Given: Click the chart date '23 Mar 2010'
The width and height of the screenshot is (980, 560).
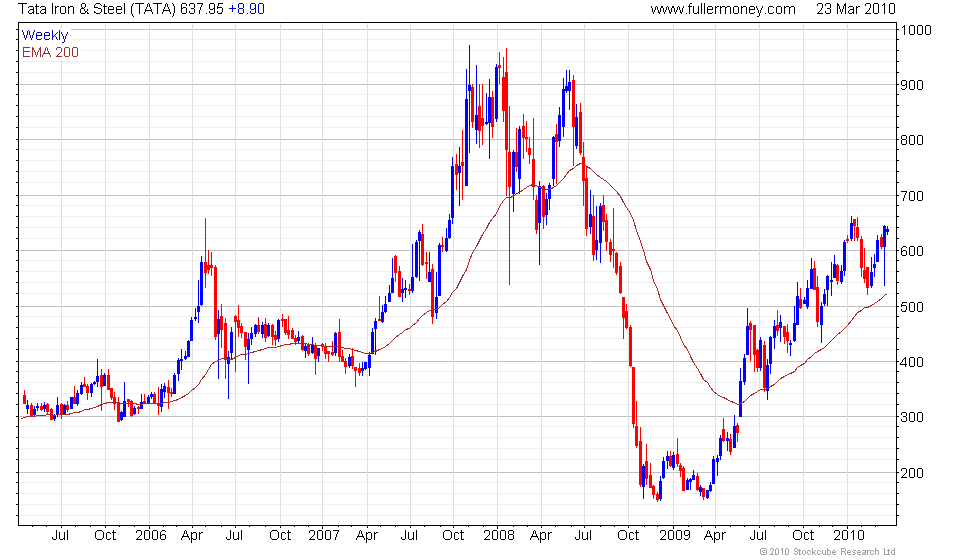Looking at the screenshot, I should click(856, 9).
